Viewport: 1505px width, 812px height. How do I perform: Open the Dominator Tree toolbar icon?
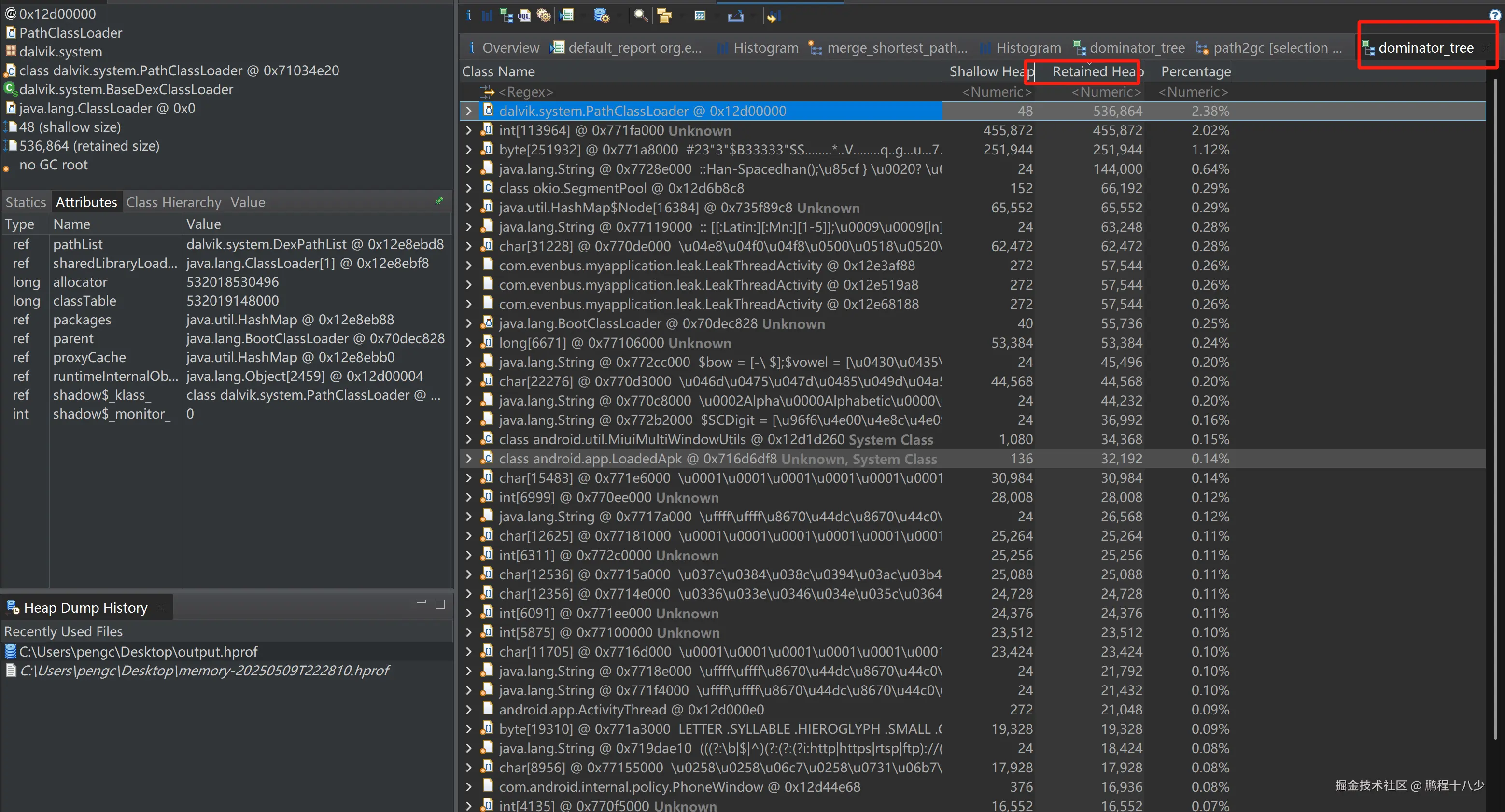pos(506,16)
